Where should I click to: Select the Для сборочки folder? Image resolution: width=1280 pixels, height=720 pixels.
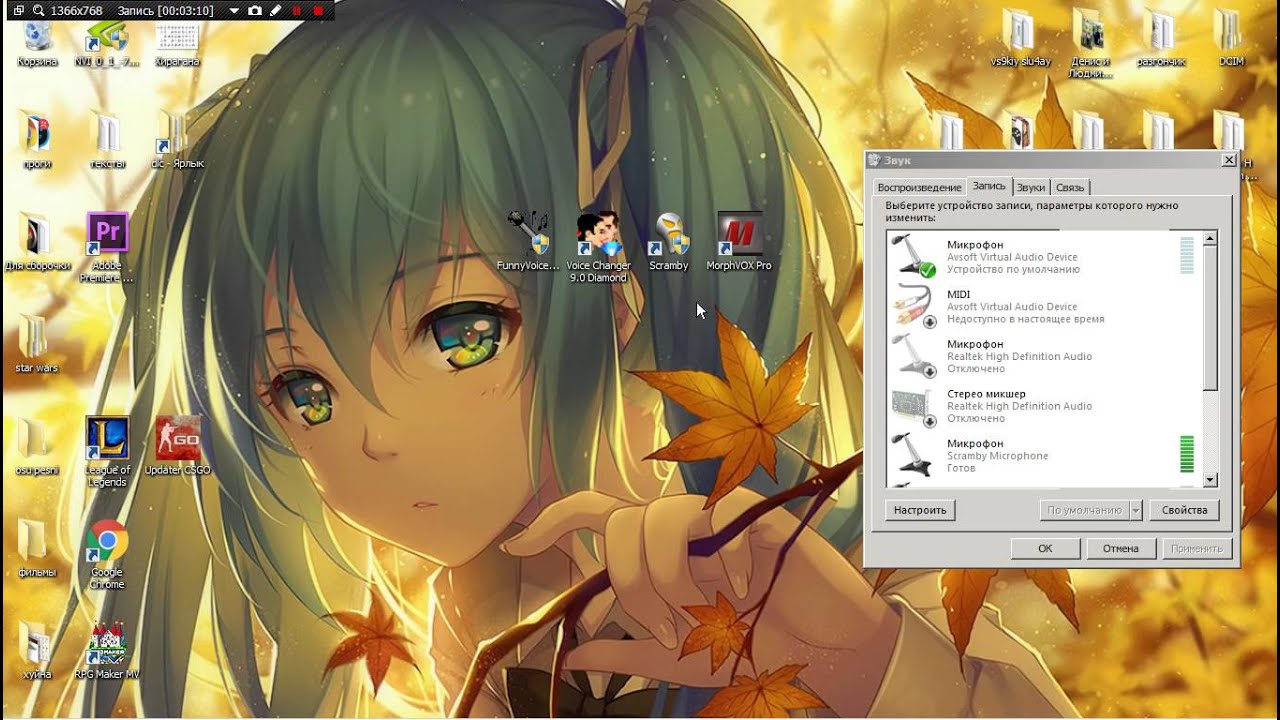(x=37, y=242)
